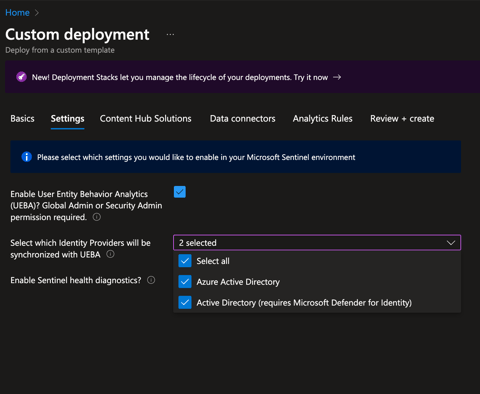The width and height of the screenshot is (480, 394).
Task: Open the ellipsis menu next to Custom deployment
Action: coord(170,35)
